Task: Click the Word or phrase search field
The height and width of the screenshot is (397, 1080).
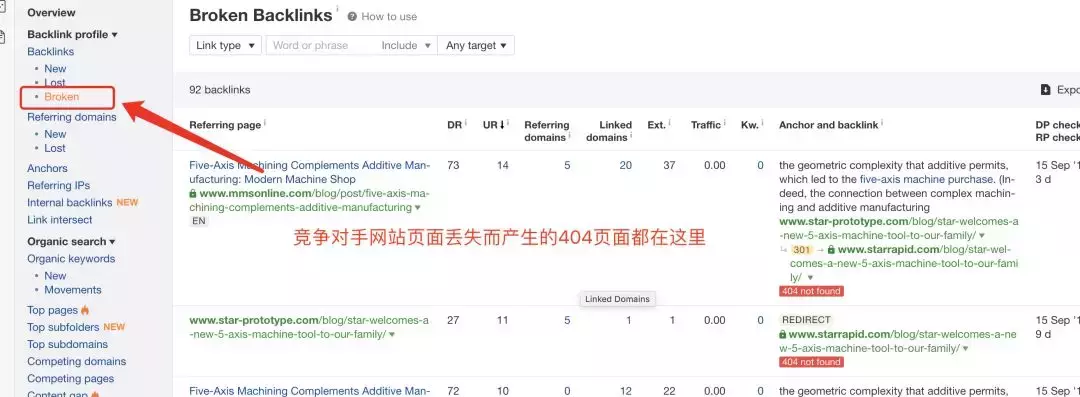Action: tap(320, 45)
